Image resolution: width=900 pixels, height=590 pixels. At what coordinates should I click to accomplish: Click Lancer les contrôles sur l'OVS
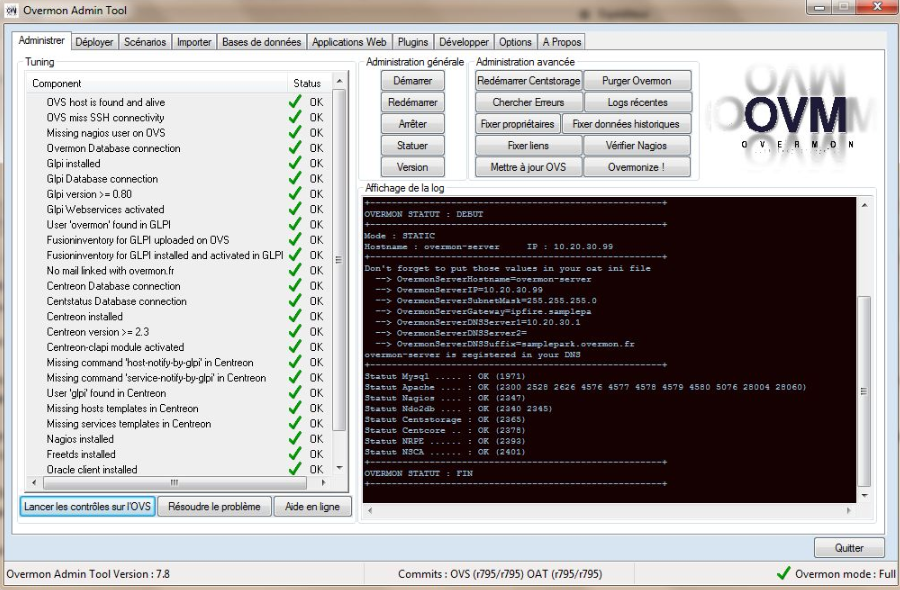click(x=87, y=507)
